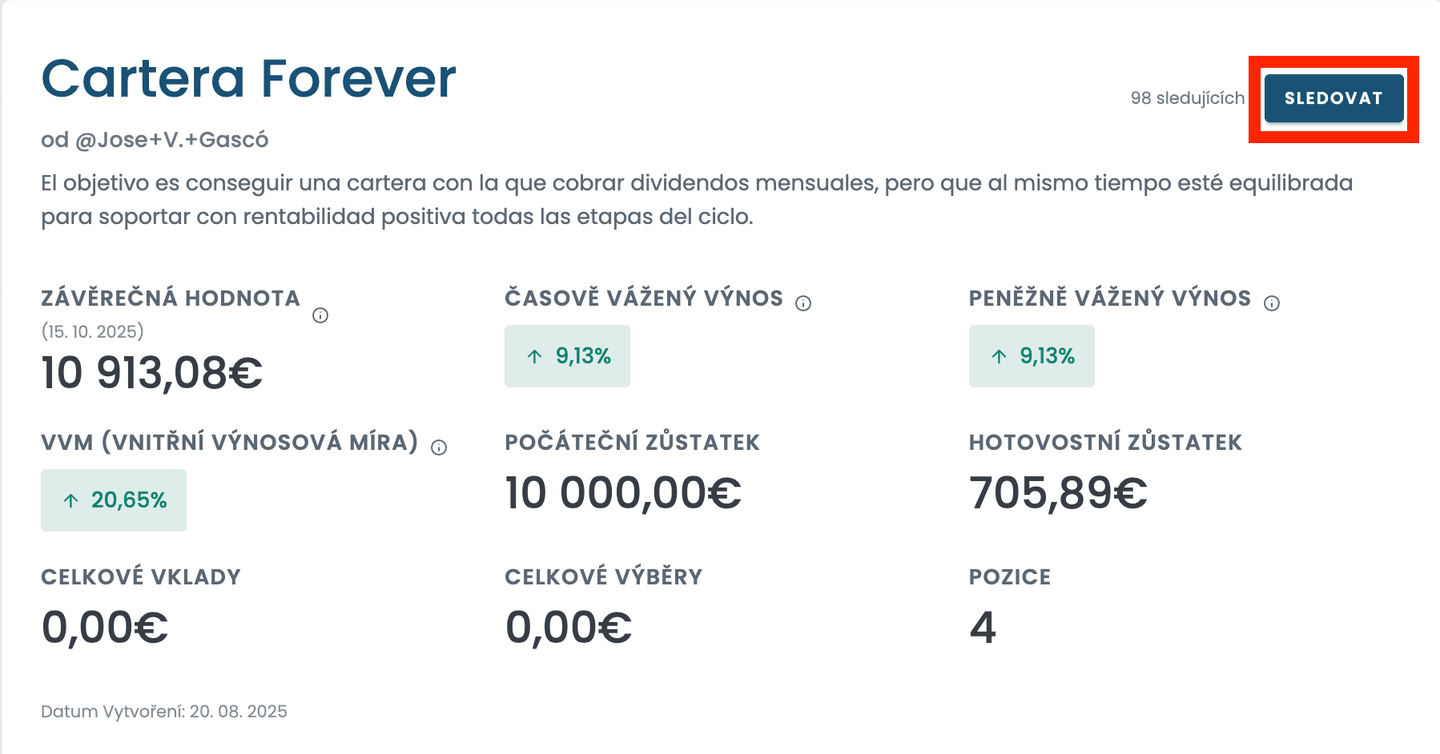
Task: Select the 10 913,08€ closing value
Action: click(x=152, y=374)
